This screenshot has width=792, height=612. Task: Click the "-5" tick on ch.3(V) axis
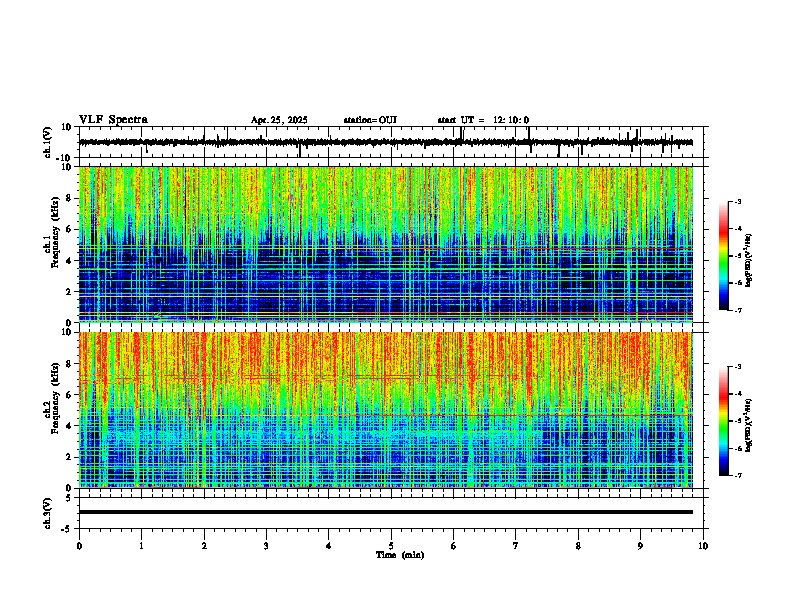pyautogui.click(x=68, y=529)
